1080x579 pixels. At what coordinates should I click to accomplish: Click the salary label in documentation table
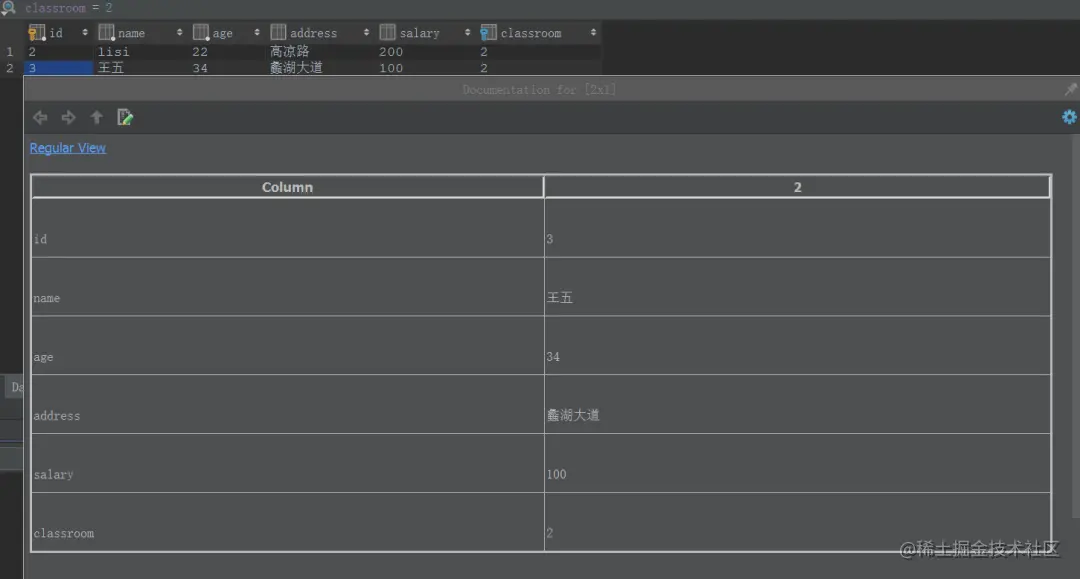pyautogui.click(x=53, y=474)
